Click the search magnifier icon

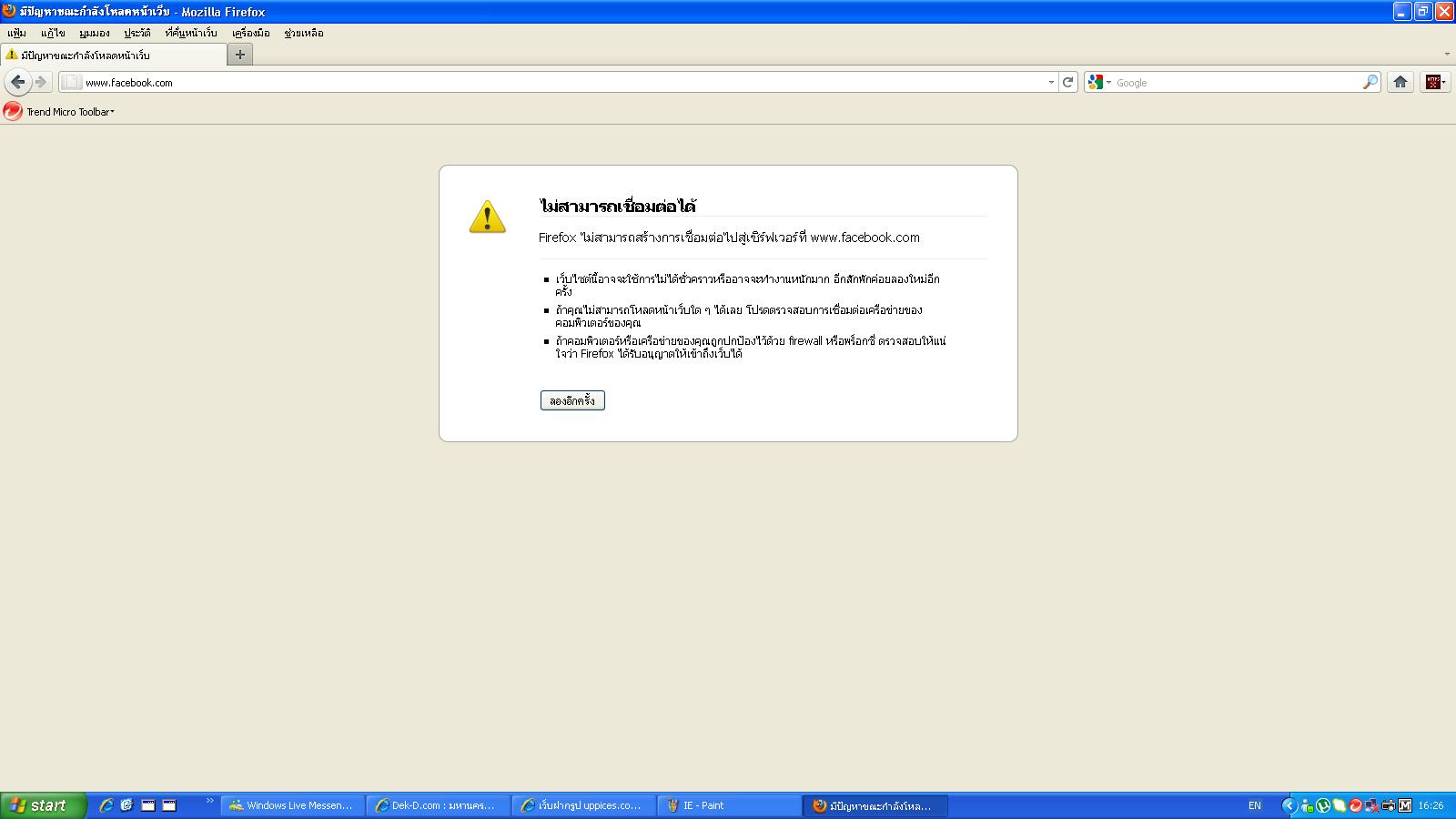click(x=1370, y=82)
